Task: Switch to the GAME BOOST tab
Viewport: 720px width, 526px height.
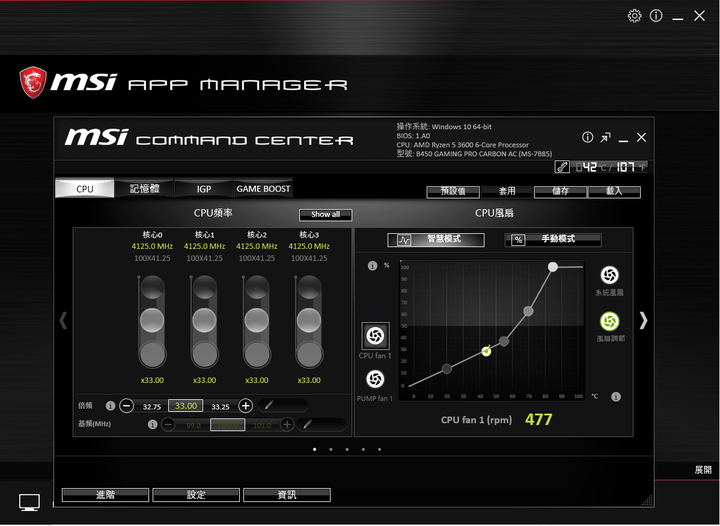Action: tap(263, 188)
